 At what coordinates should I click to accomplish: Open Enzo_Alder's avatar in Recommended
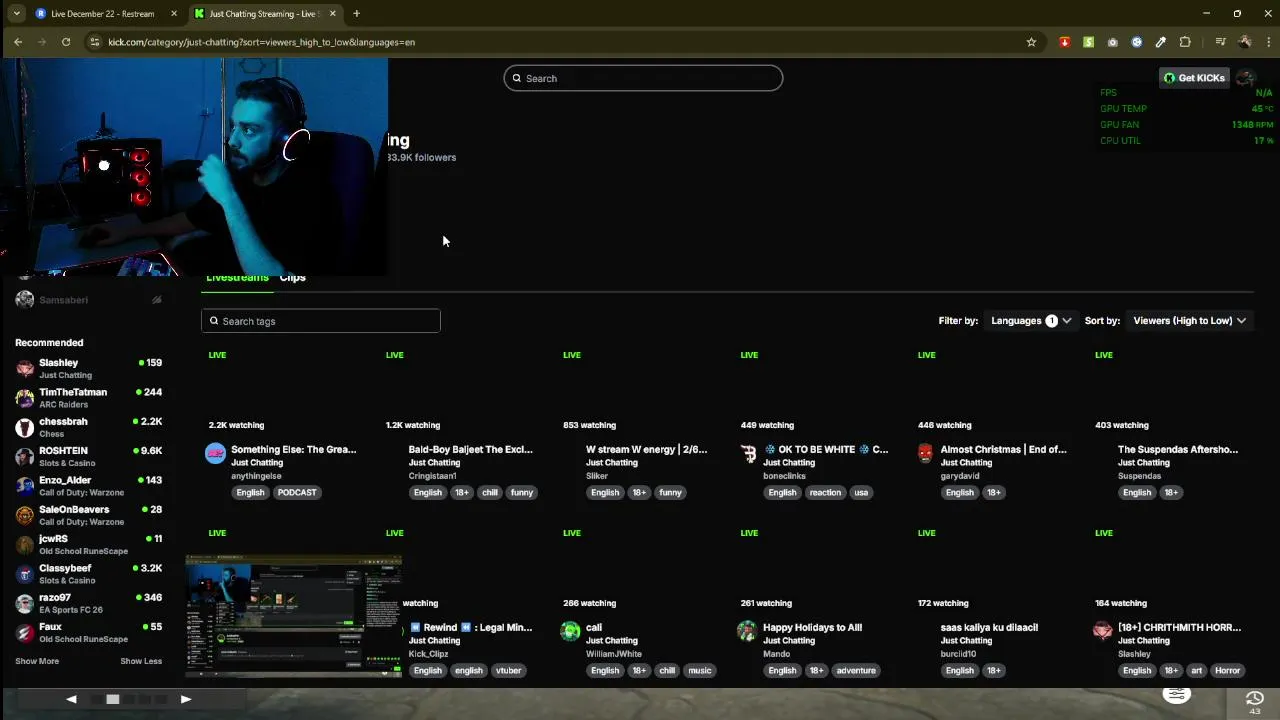pyautogui.click(x=25, y=486)
